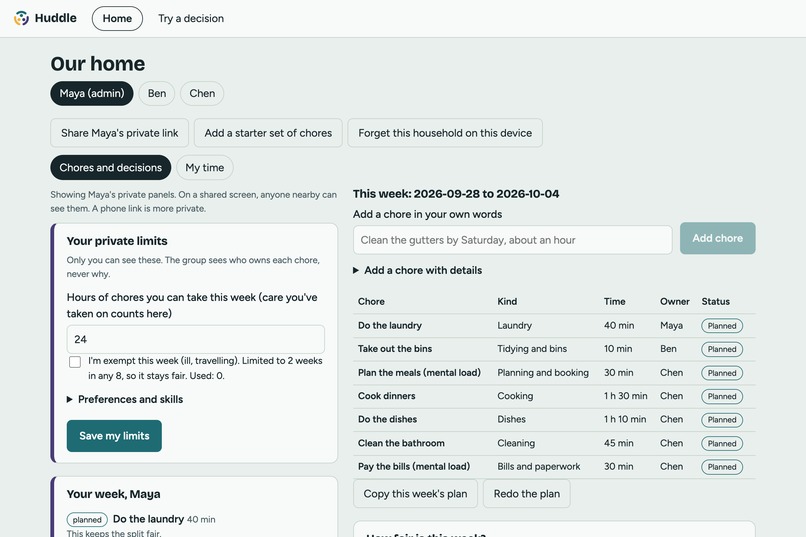Click the Add chore button
Screen dimensions: 806x537
(x=718, y=238)
